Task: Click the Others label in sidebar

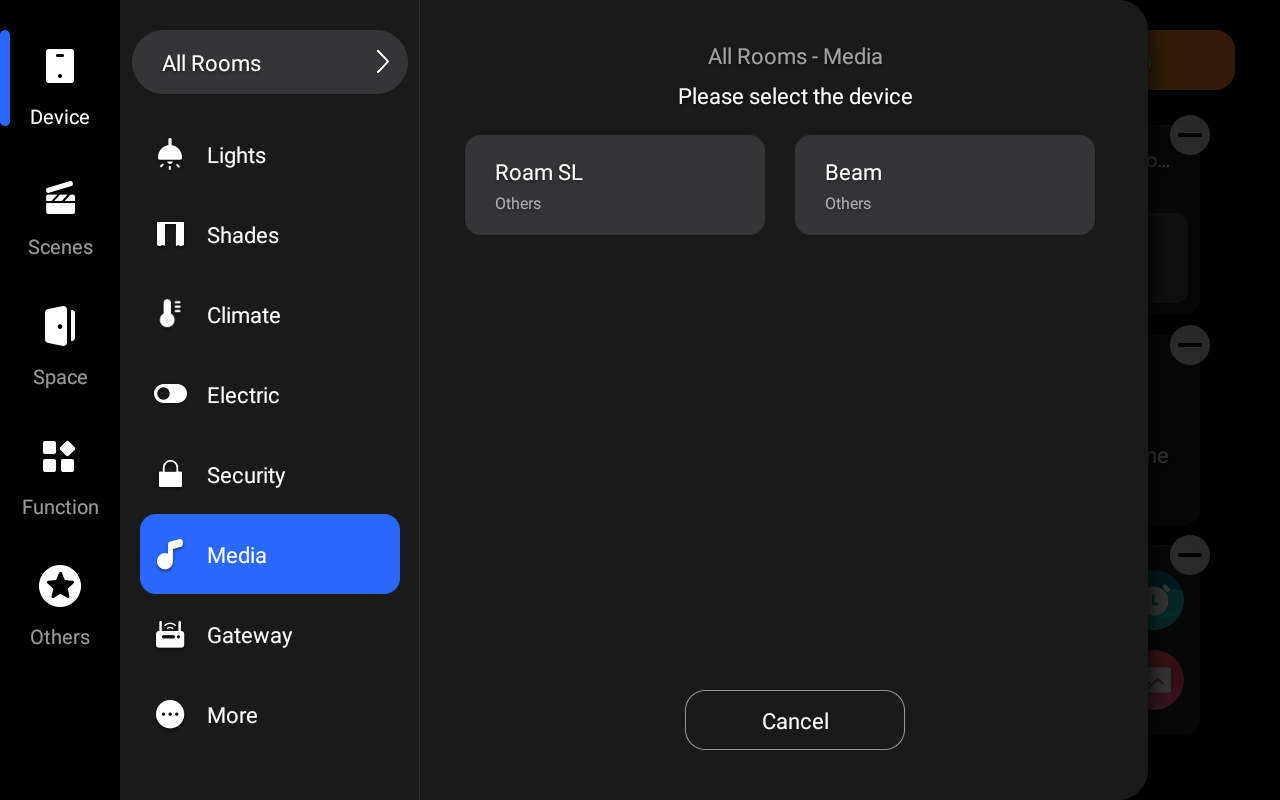Action: [60, 637]
